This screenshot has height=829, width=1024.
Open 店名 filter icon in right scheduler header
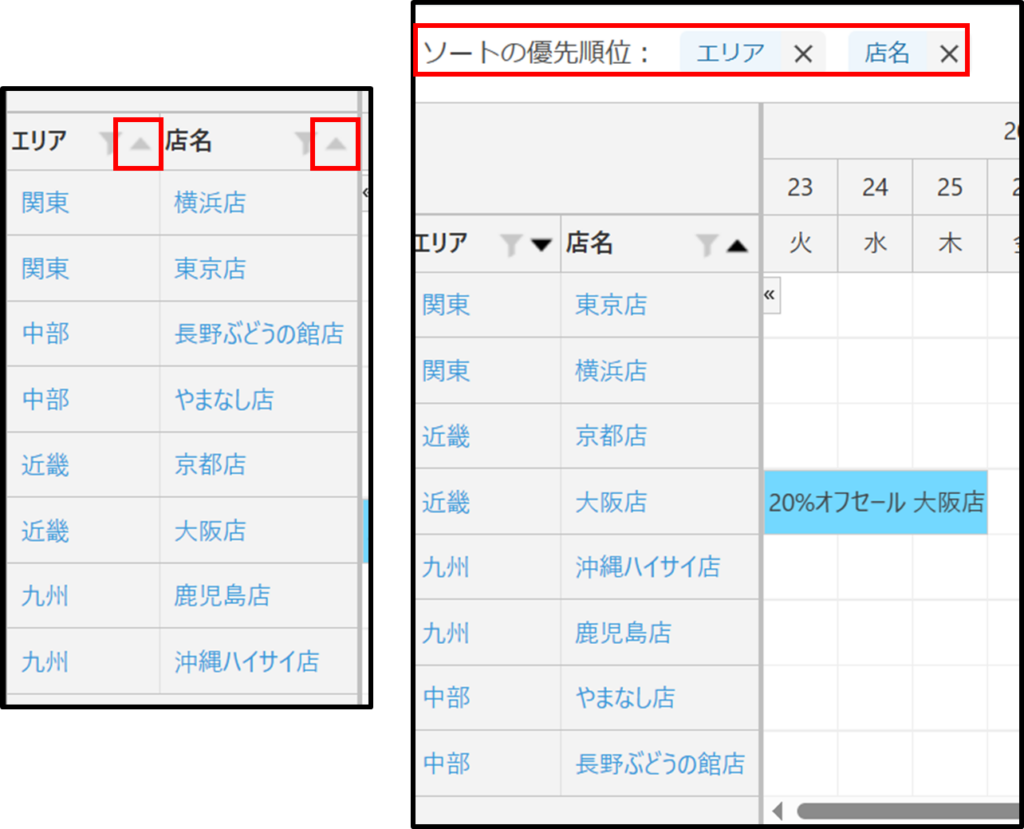pos(707,244)
